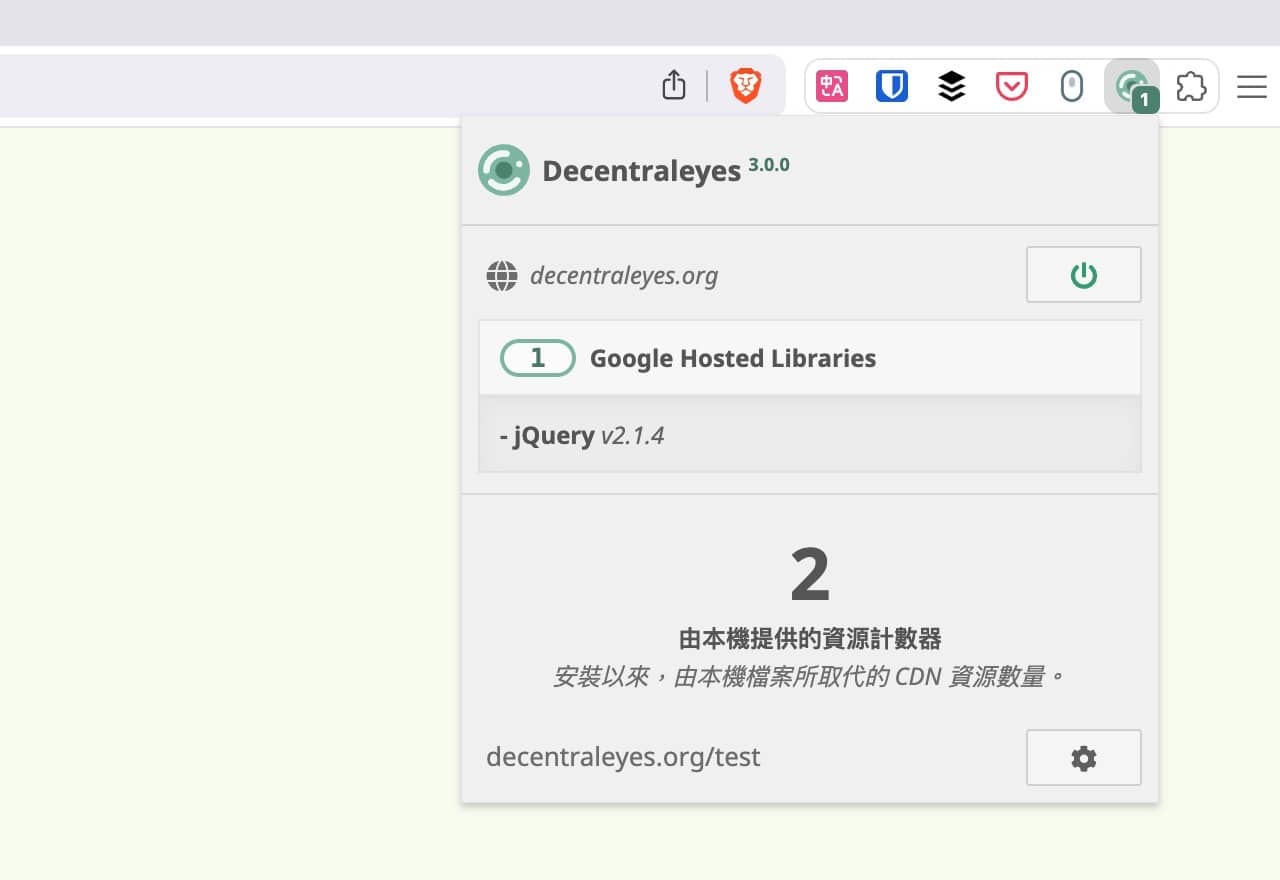Click the jQuery v2.1.4 entry
The image size is (1280, 880).
click(810, 435)
